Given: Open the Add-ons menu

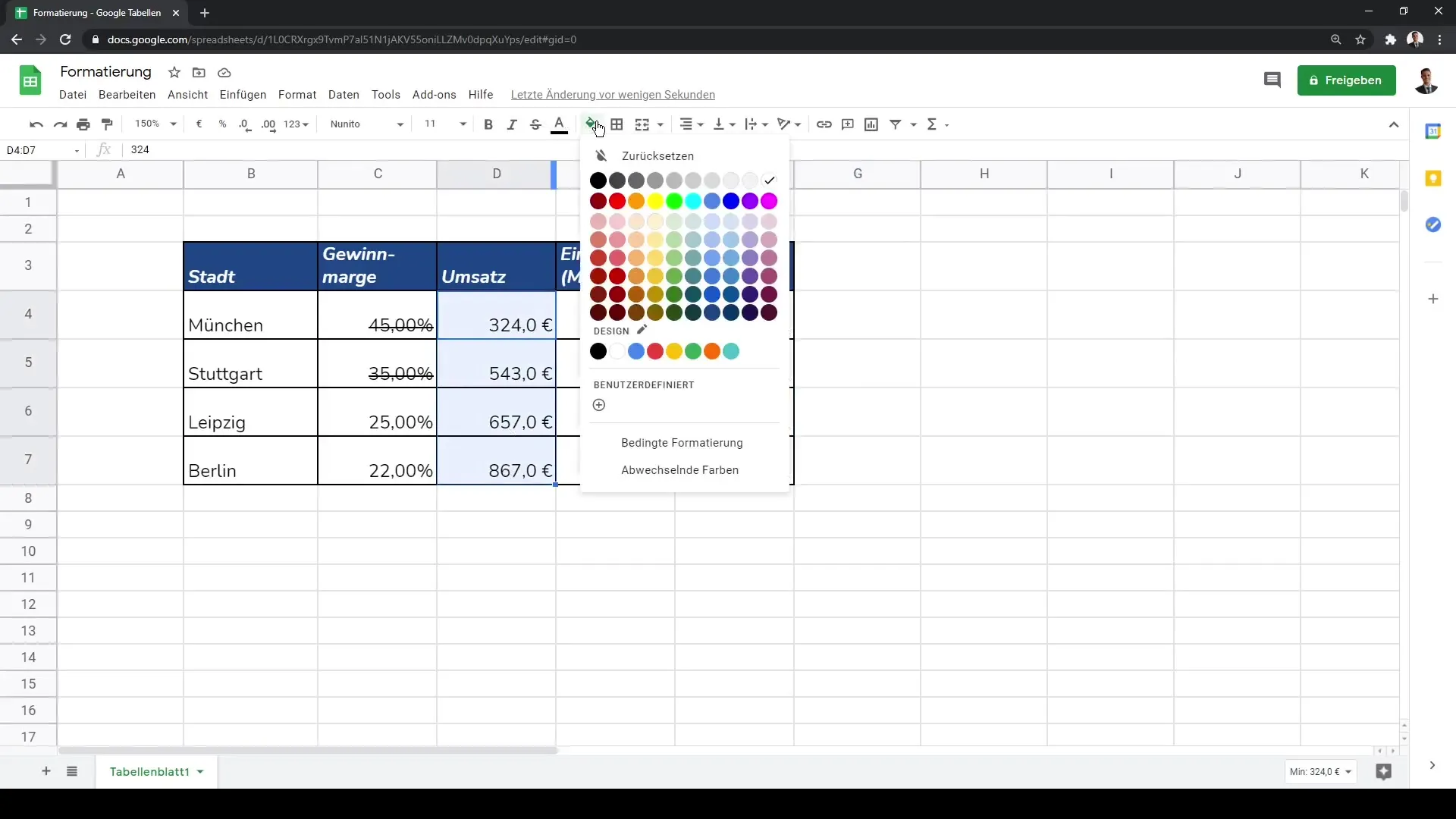Looking at the screenshot, I should click(x=434, y=95).
